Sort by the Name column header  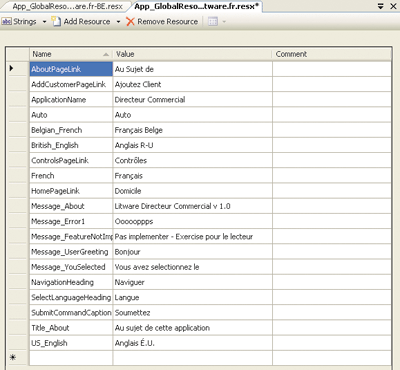coord(71,54)
